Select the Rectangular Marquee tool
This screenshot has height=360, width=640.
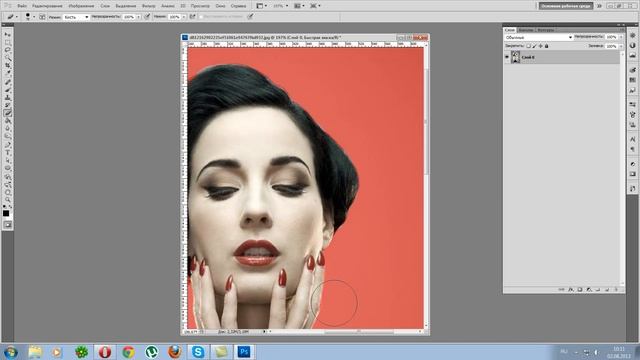tap(8, 42)
